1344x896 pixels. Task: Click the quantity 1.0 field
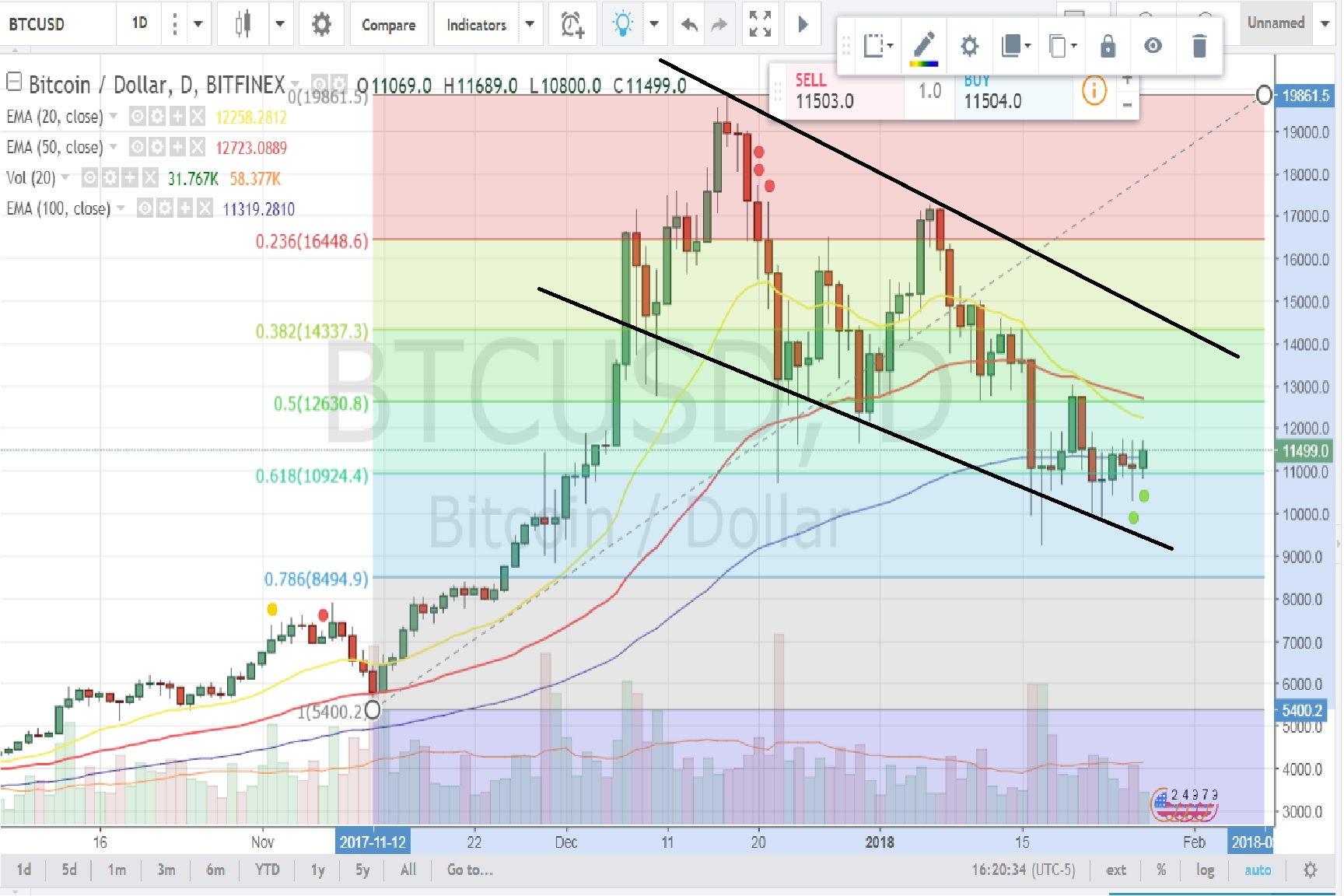(929, 91)
